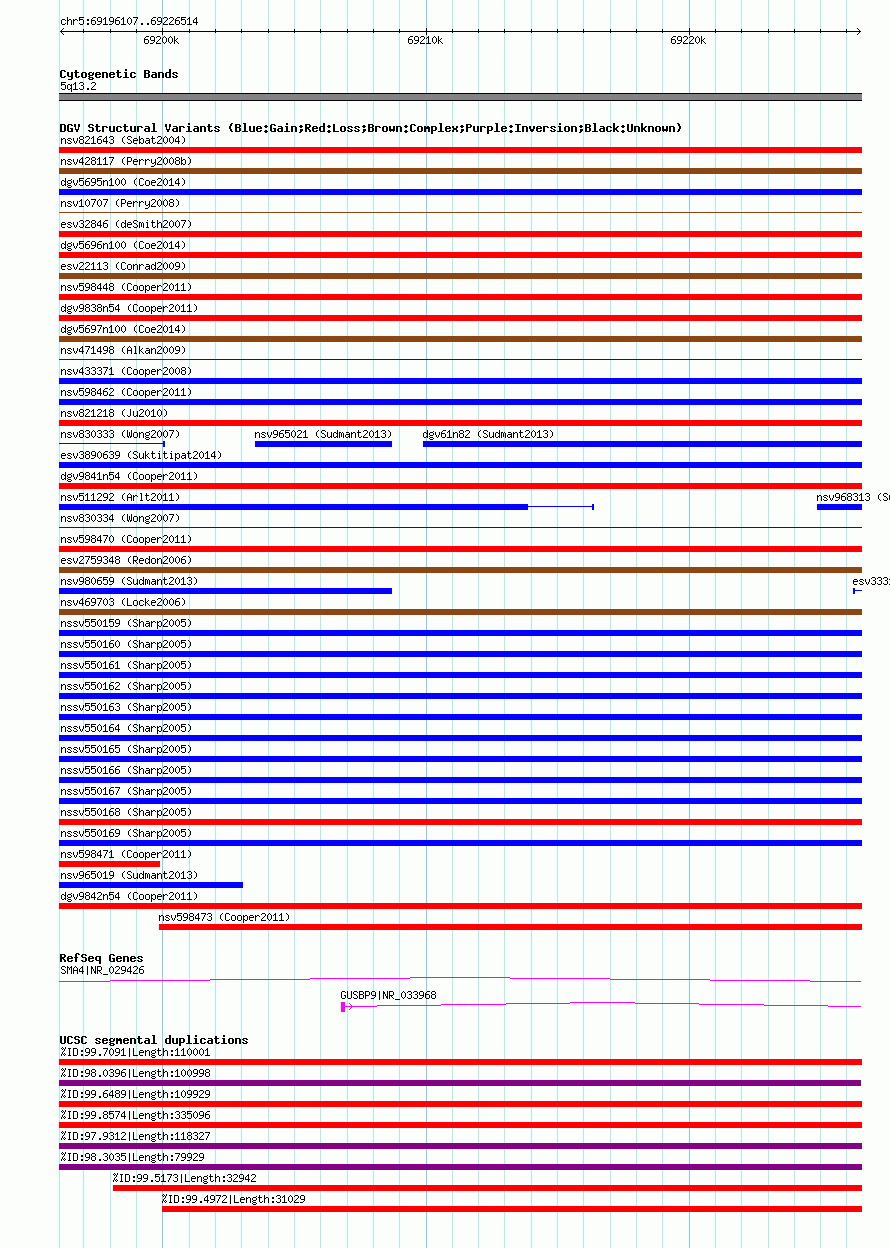
Task: Click segmental duplication %ID:99.7091 Length:110001
Action: [135, 1052]
